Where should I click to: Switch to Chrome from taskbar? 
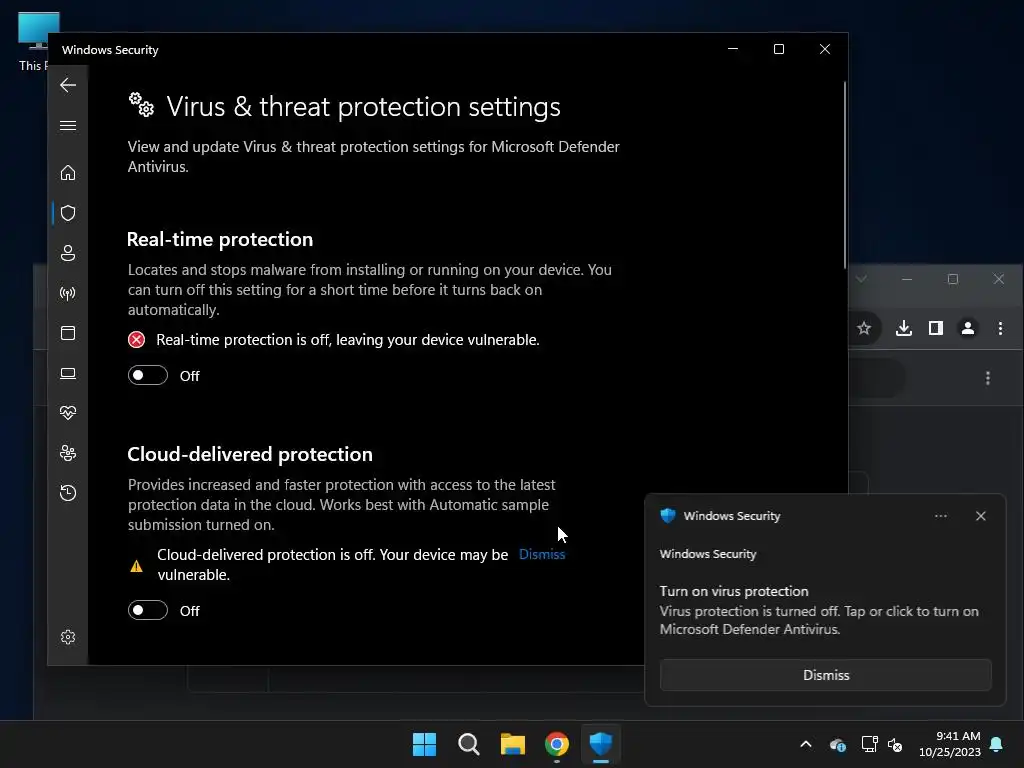pyautogui.click(x=557, y=744)
